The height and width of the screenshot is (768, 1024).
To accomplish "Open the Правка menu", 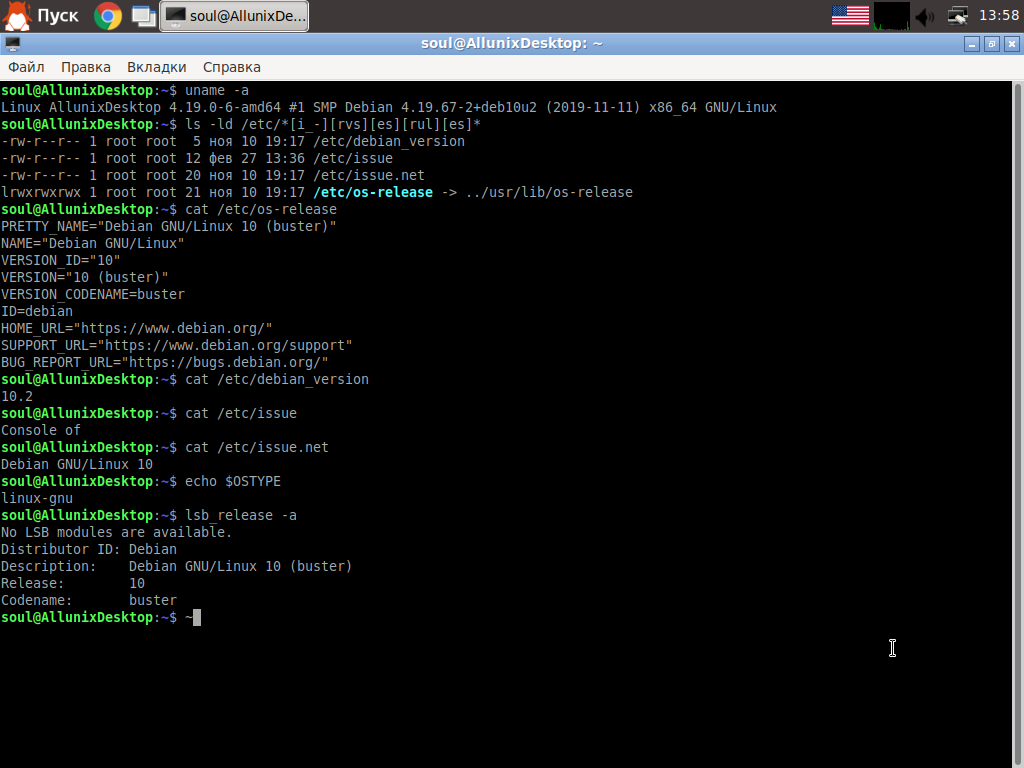I will tap(86, 67).
